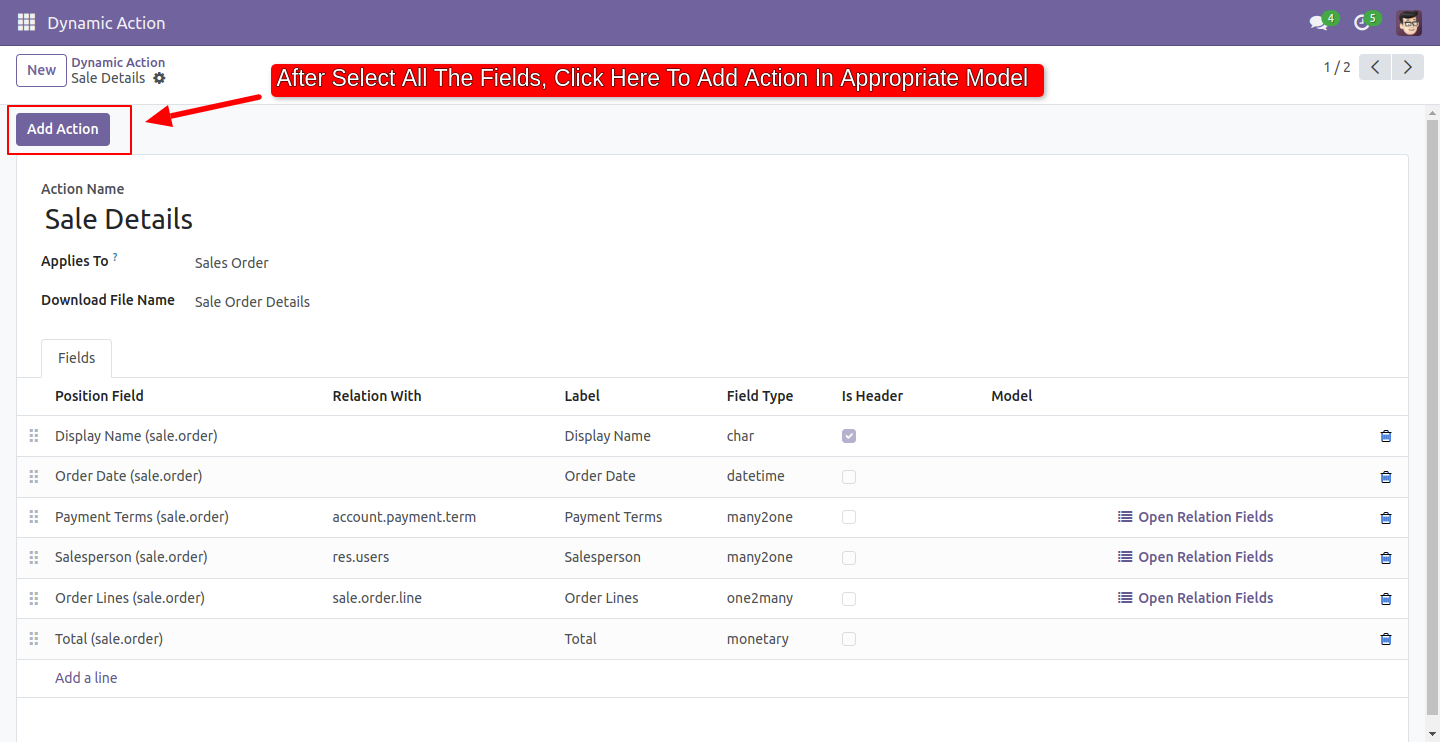Image resolution: width=1440 pixels, height=742 pixels.
Task: Sort by Relation With column header
Action: point(377,396)
